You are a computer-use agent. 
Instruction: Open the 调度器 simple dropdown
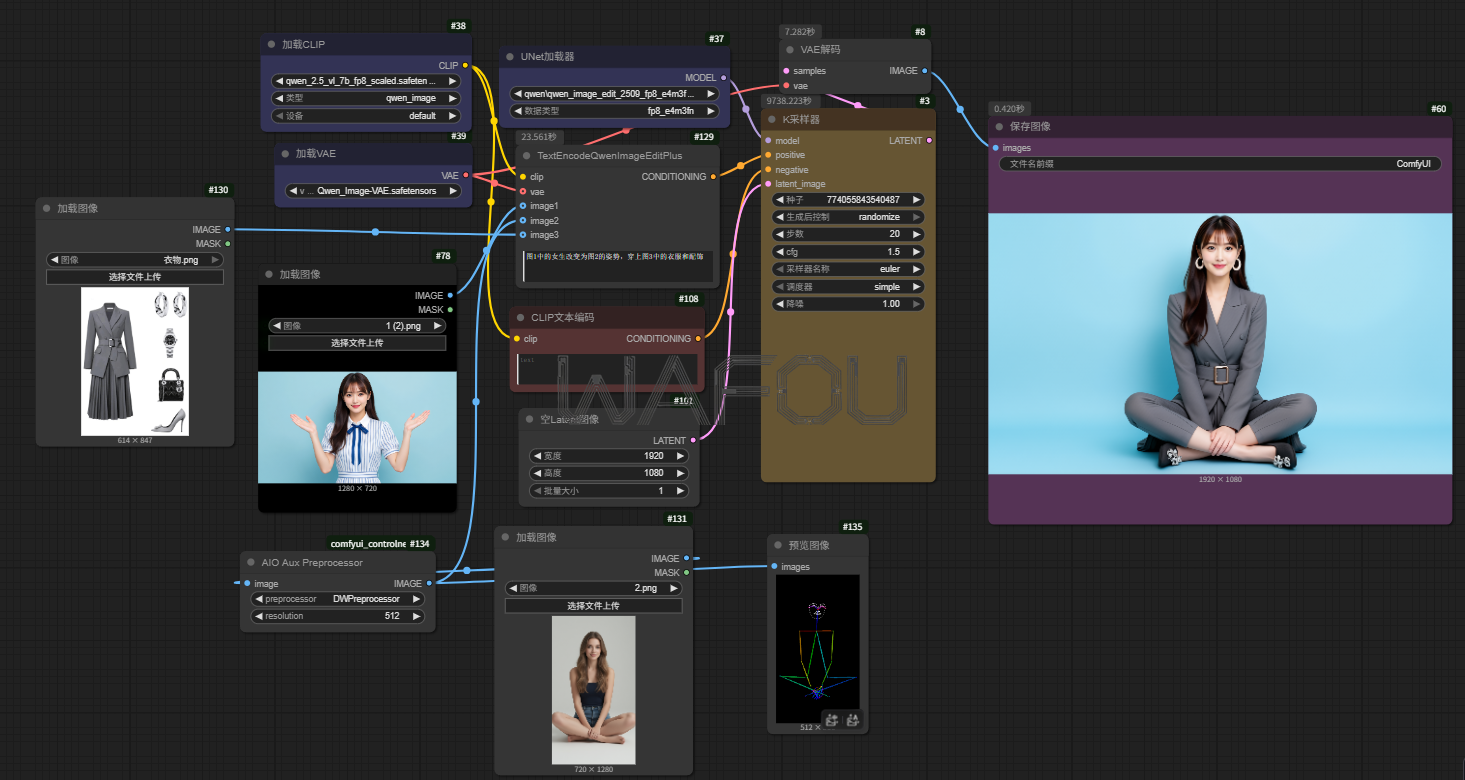(x=848, y=286)
